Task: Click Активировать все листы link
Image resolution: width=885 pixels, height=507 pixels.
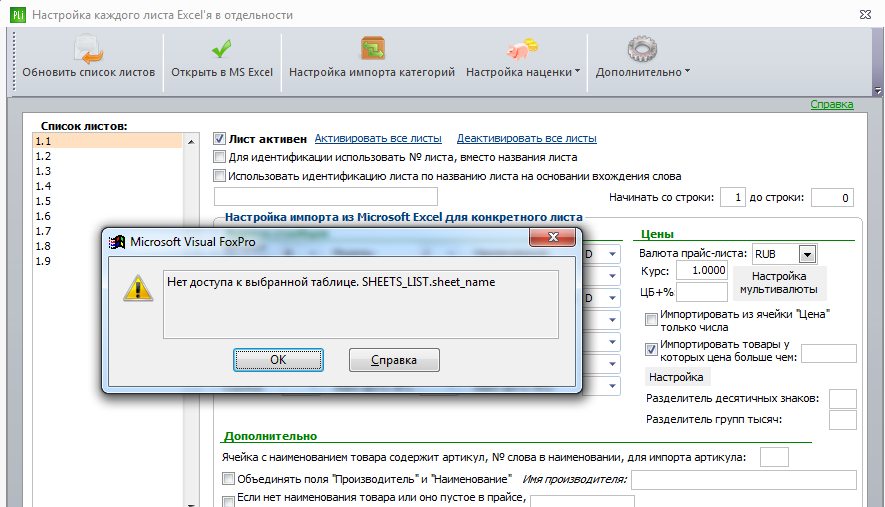Action: [378, 138]
